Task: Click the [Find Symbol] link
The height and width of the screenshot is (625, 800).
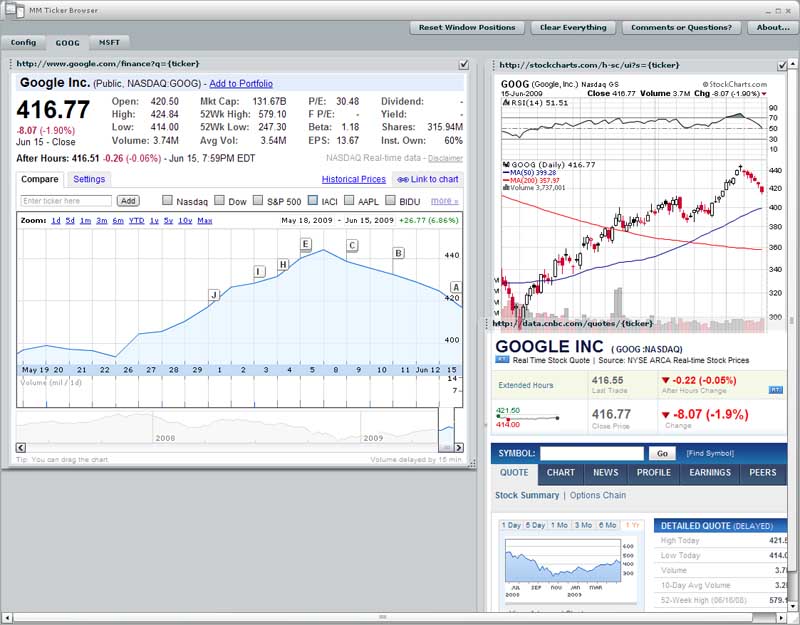Action: point(710,454)
